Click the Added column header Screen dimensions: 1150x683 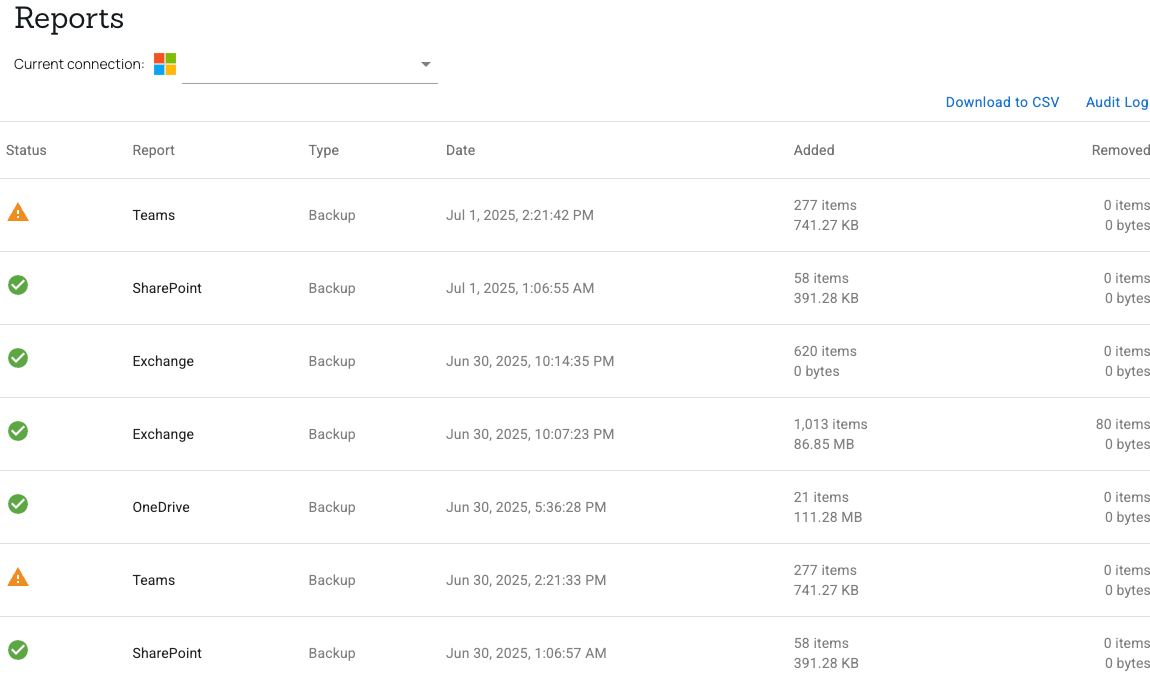[814, 150]
